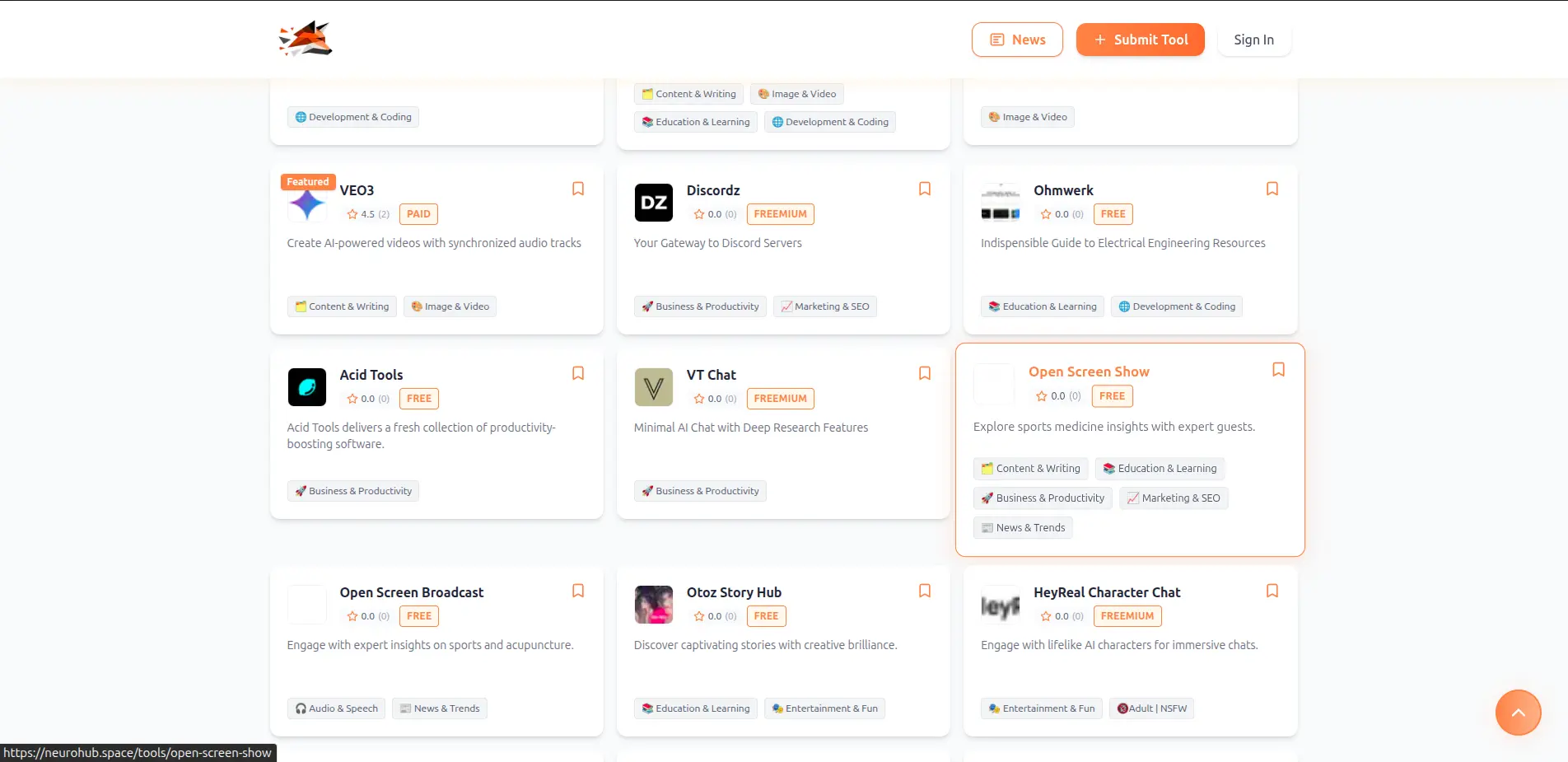Viewport: 1568px width, 762px height.
Task: Open the Open Screen Broadcast title
Action: coord(412,592)
